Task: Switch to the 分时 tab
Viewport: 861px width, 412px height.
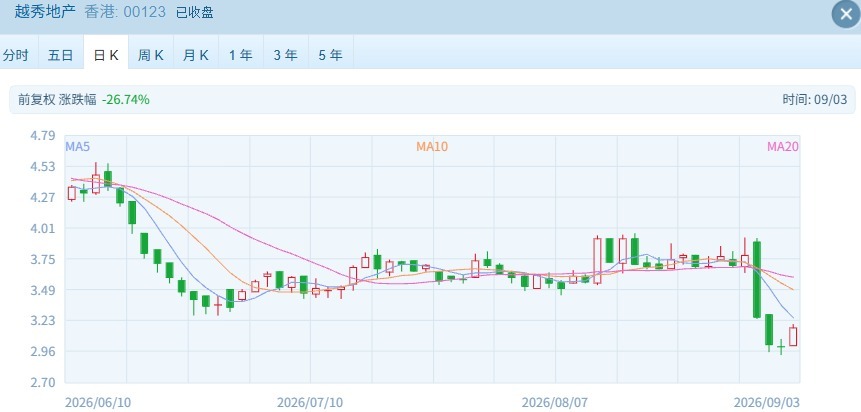Action: tap(16, 54)
